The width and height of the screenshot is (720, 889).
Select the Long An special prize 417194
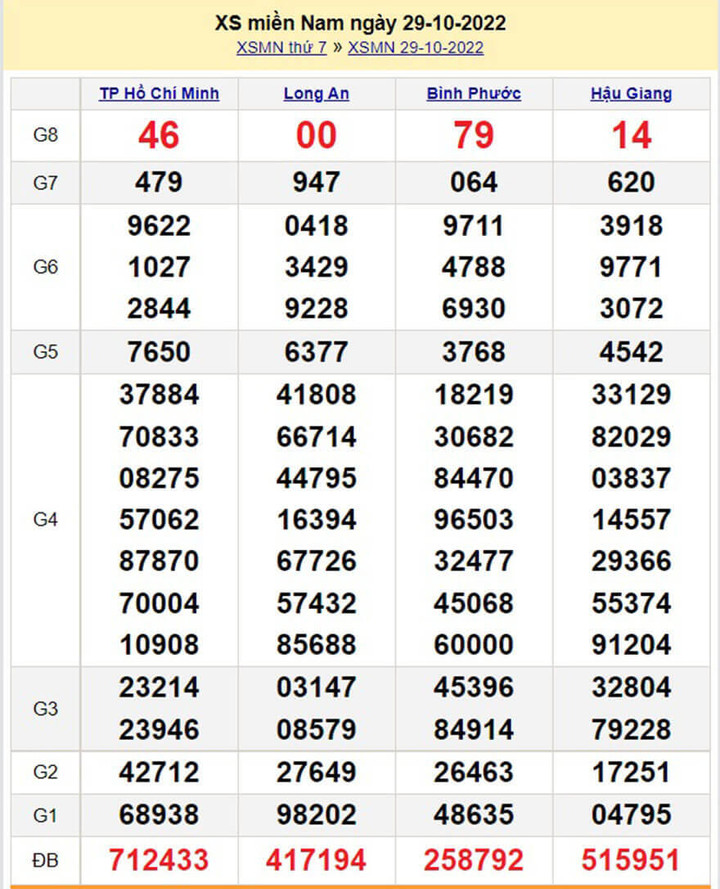coord(316,859)
